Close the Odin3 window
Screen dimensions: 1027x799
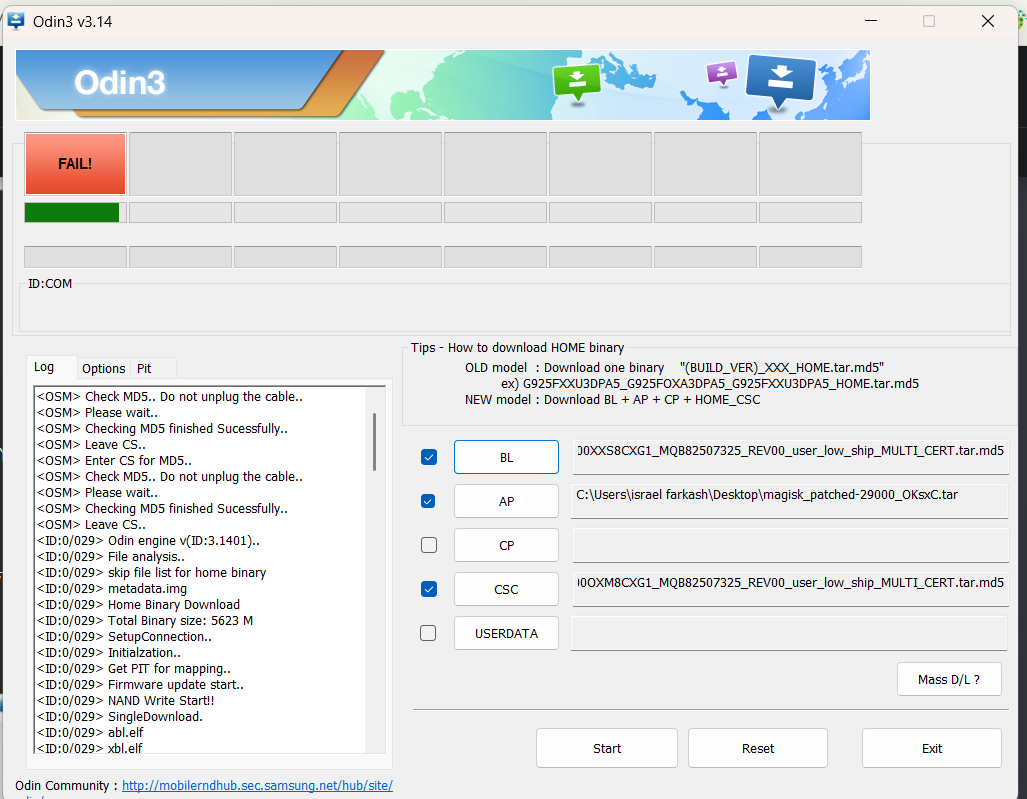pos(988,21)
